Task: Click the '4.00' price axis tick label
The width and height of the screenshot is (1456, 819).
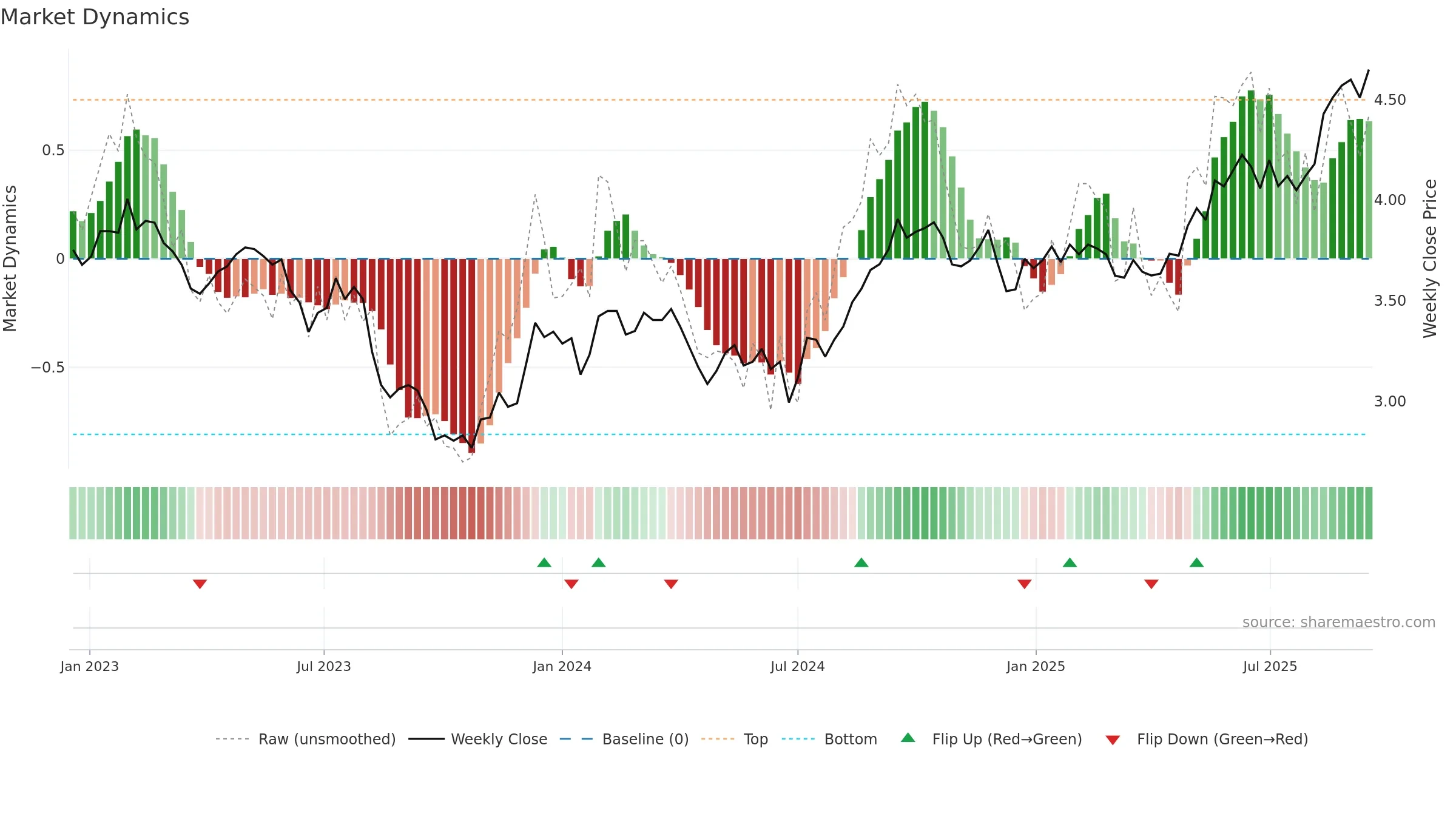Action: (x=1390, y=200)
